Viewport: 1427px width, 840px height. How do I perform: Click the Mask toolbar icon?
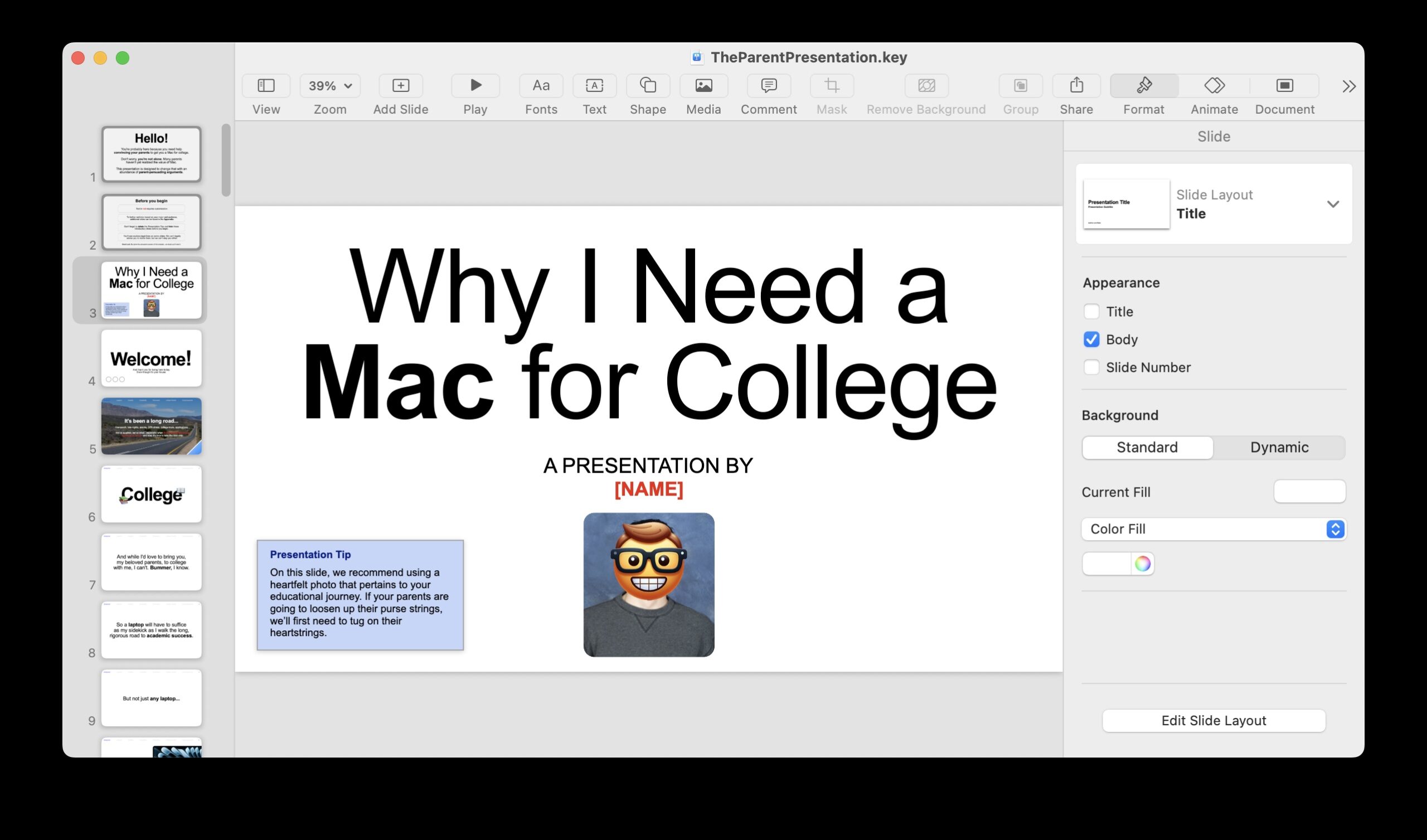831,85
